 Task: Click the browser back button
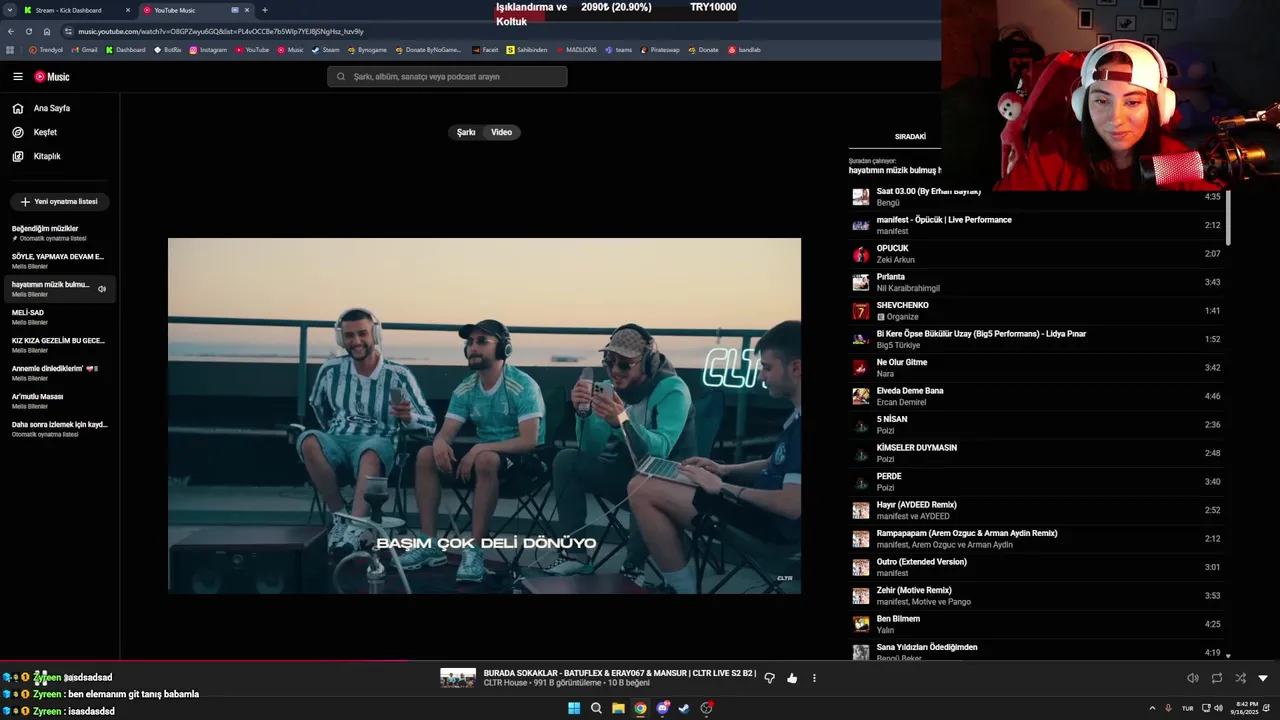coord(11,32)
